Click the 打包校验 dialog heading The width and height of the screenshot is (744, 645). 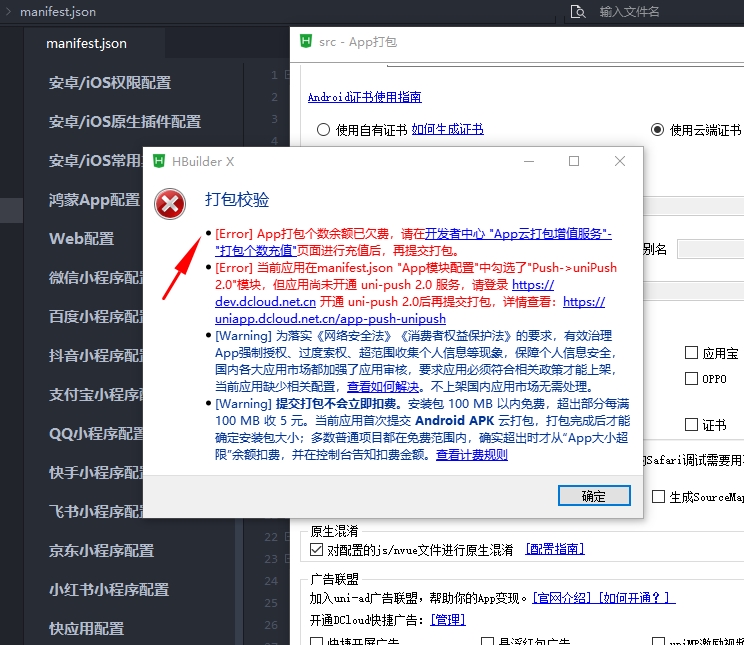tap(237, 200)
